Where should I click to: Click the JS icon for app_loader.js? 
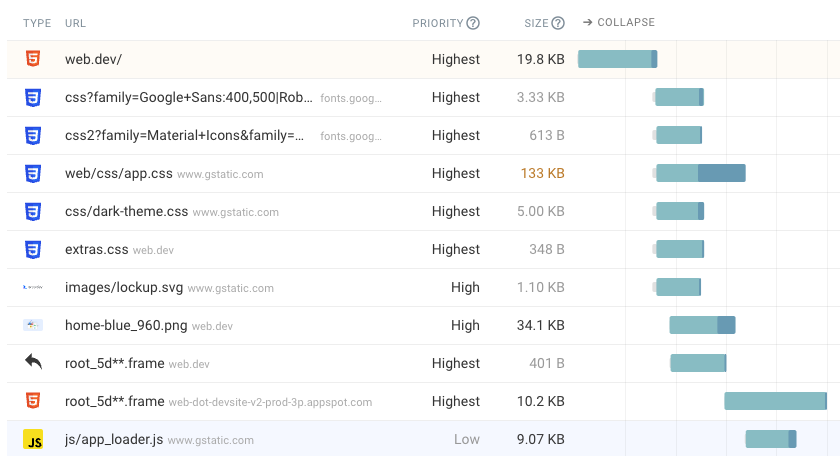pyautogui.click(x=33, y=439)
